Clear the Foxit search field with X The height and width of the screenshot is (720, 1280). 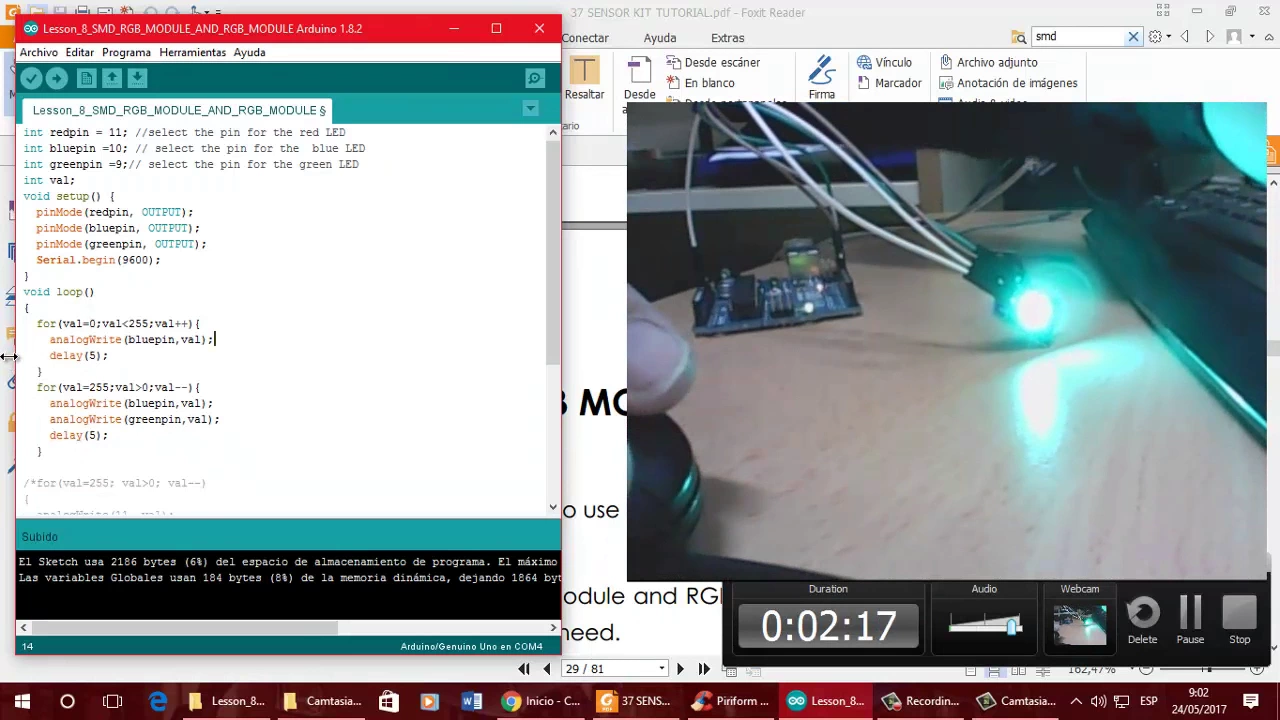click(1133, 37)
